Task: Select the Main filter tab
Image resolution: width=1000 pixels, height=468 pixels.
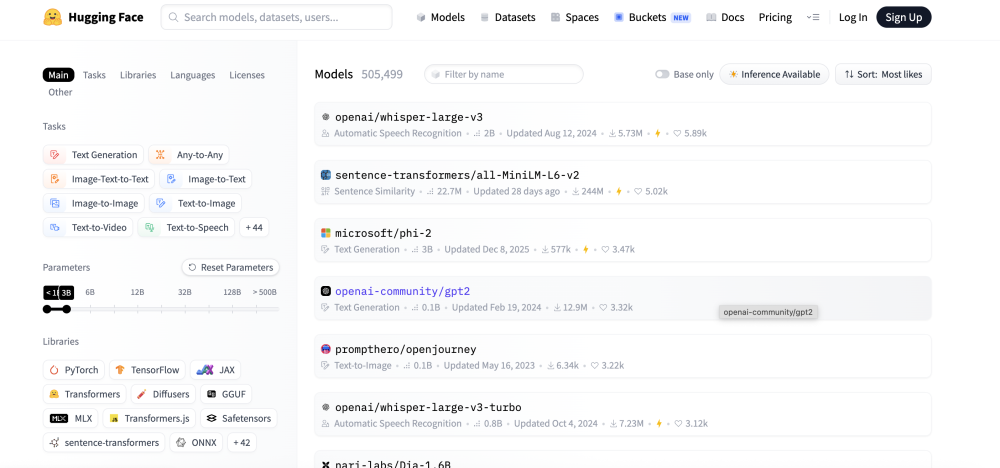Action: pos(59,75)
